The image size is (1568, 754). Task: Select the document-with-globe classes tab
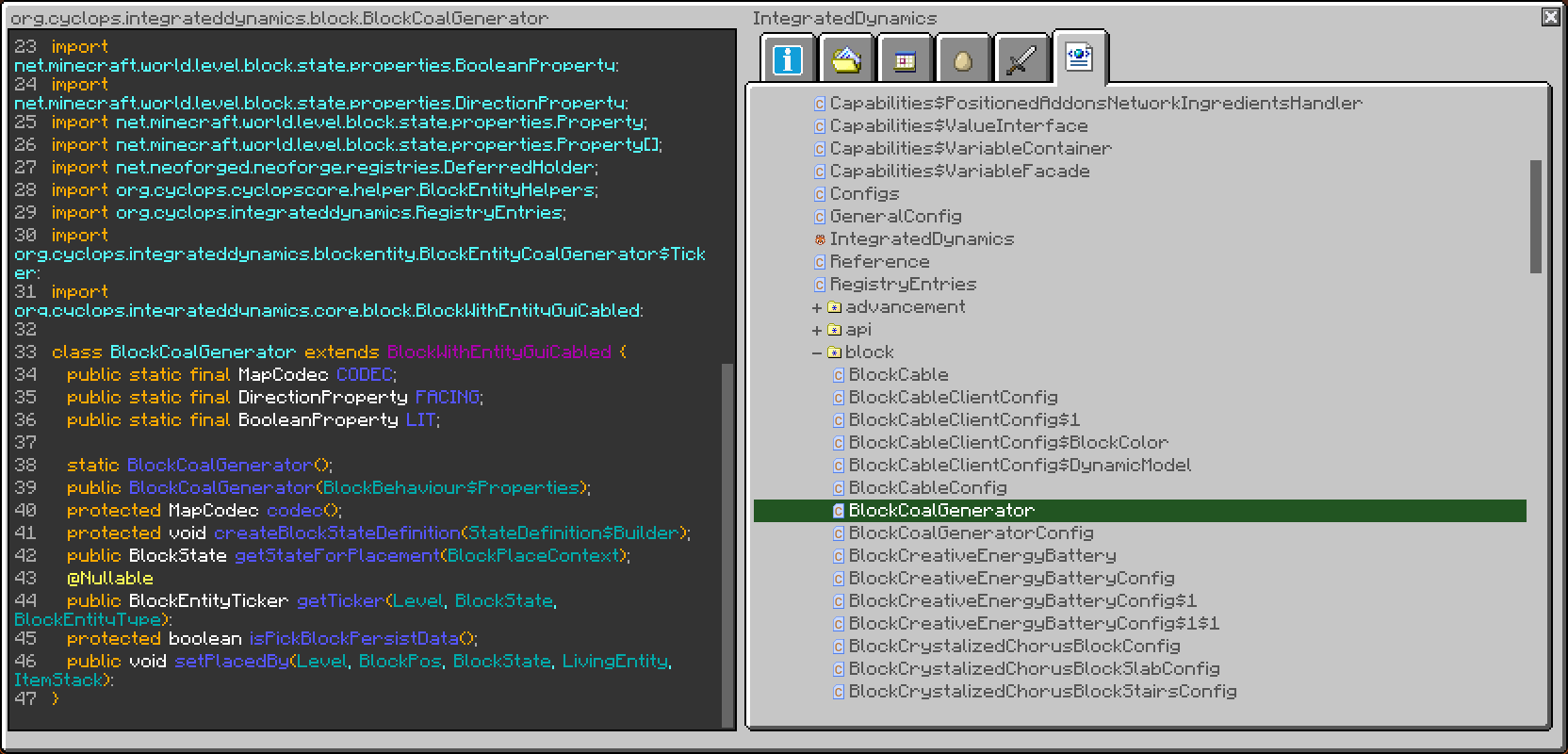[x=1079, y=57]
